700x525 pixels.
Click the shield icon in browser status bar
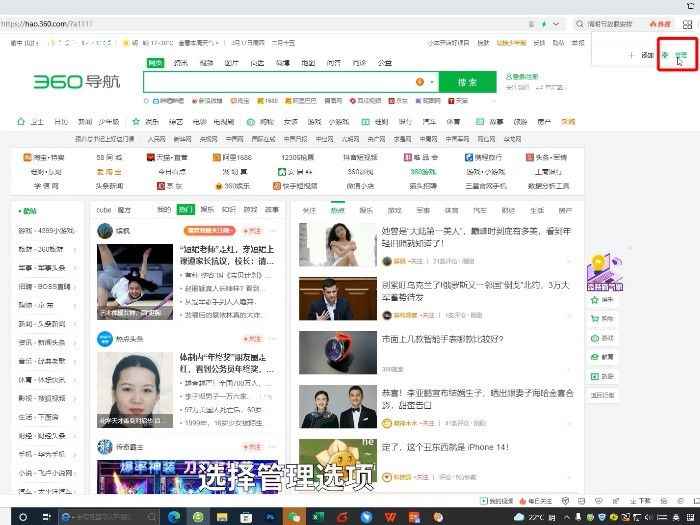(x=565, y=501)
